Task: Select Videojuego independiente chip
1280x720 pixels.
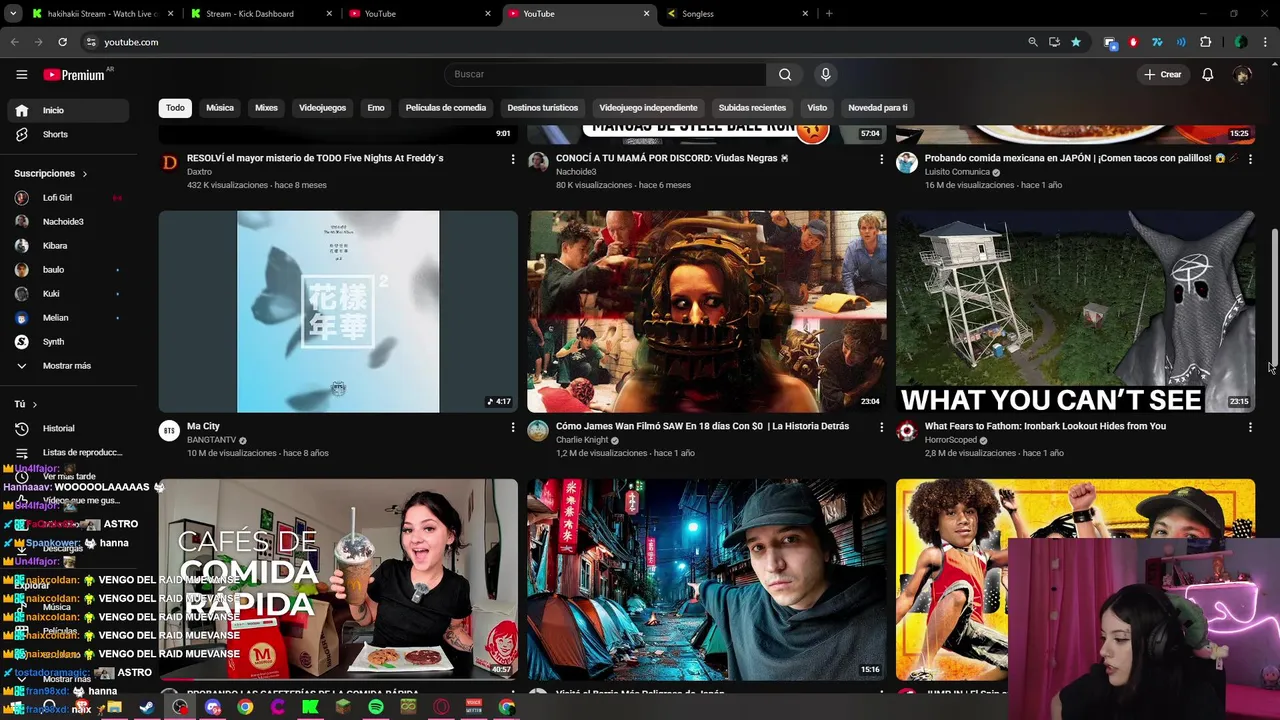Action: [648, 107]
